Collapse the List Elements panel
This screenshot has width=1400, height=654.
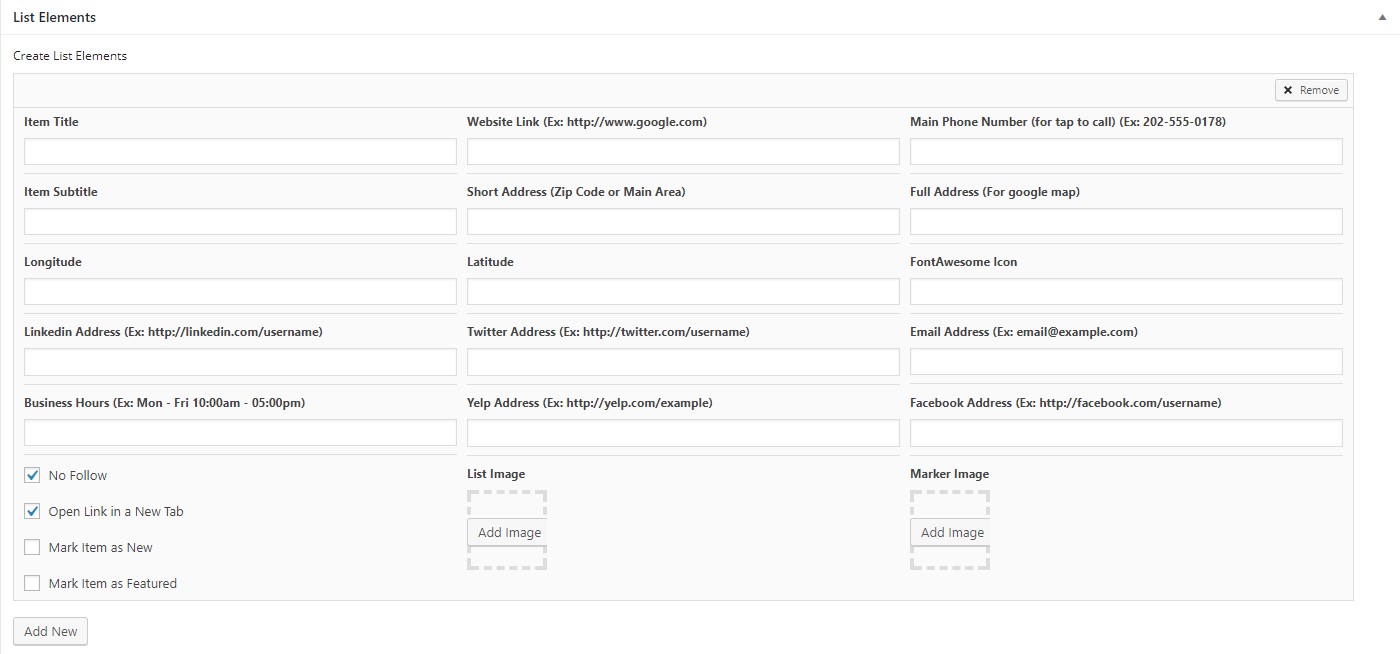point(1383,16)
